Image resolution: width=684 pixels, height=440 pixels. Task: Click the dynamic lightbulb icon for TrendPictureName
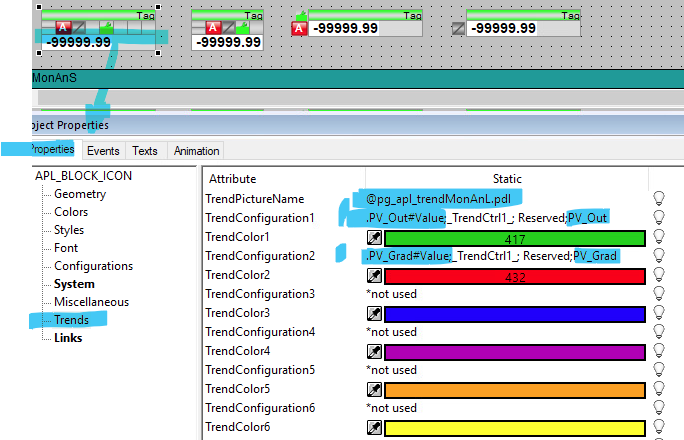click(x=659, y=199)
